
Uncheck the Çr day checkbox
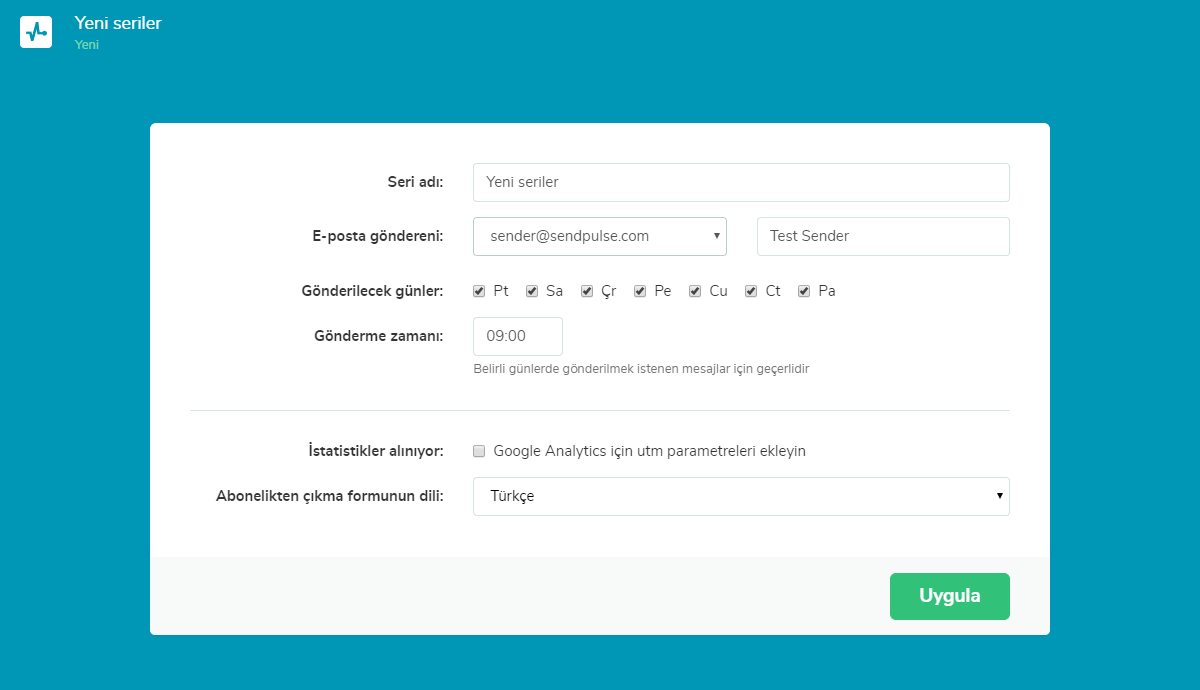click(587, 291)
